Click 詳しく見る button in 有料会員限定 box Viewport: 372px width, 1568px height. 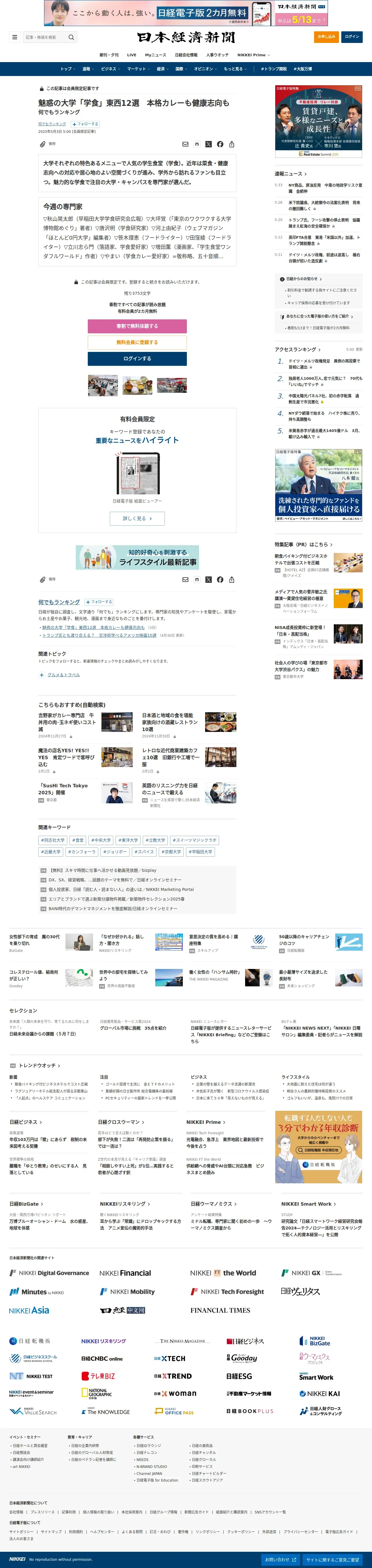point(137,519)
